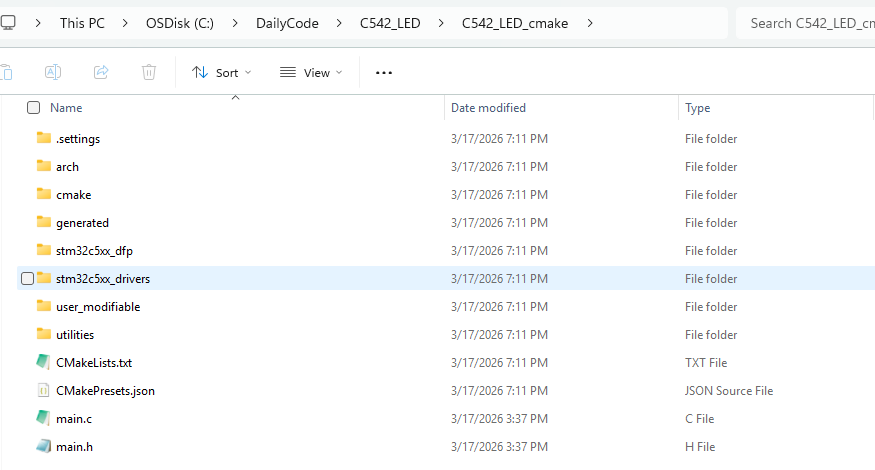Click the H File type text

pyautogui.click(x=700, y=447)
